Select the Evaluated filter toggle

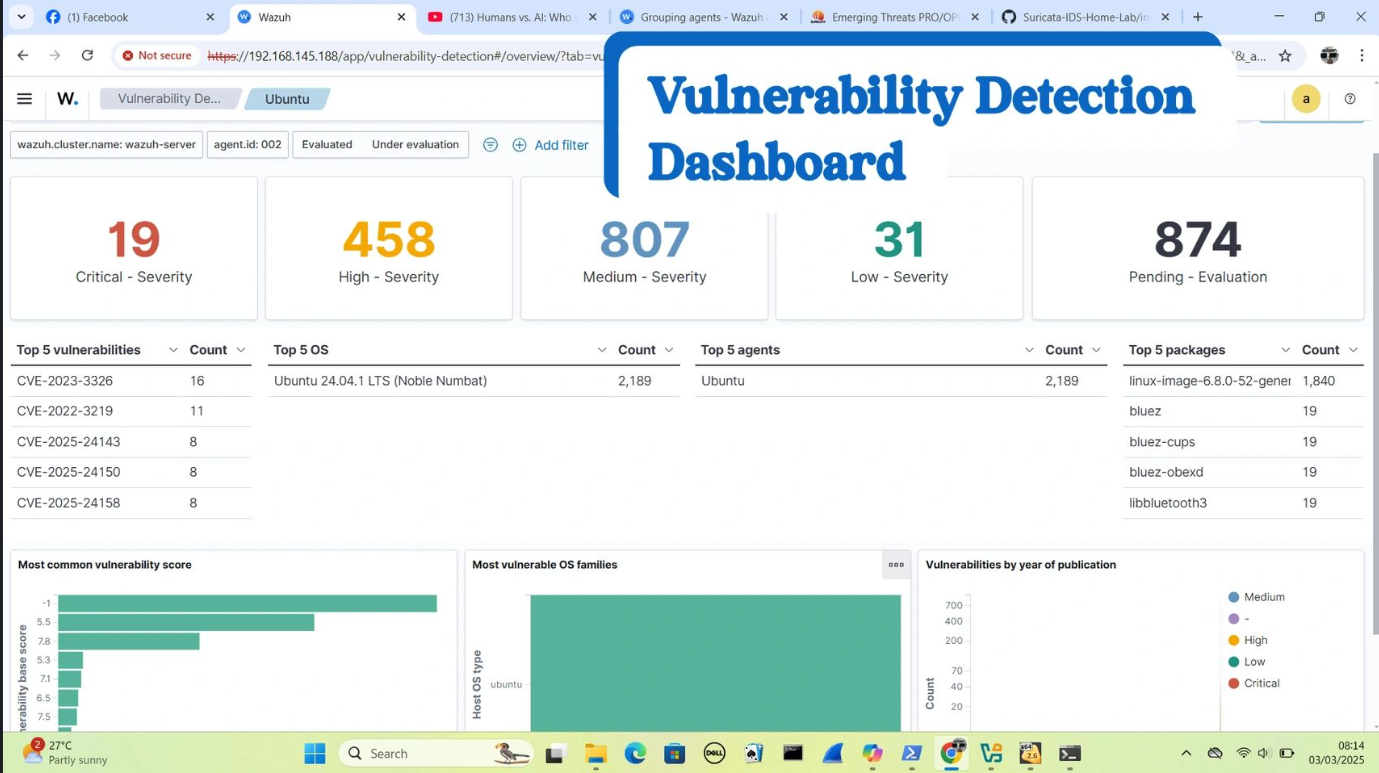(x=327, y=145)
